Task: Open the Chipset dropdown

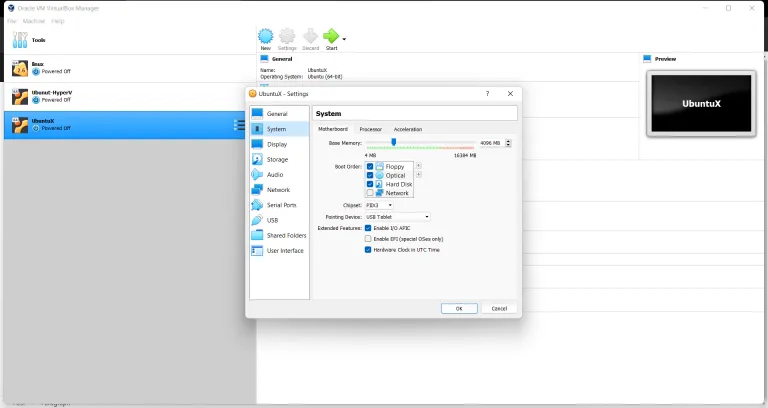Action: pyautogui.click(x=379, y=205)
